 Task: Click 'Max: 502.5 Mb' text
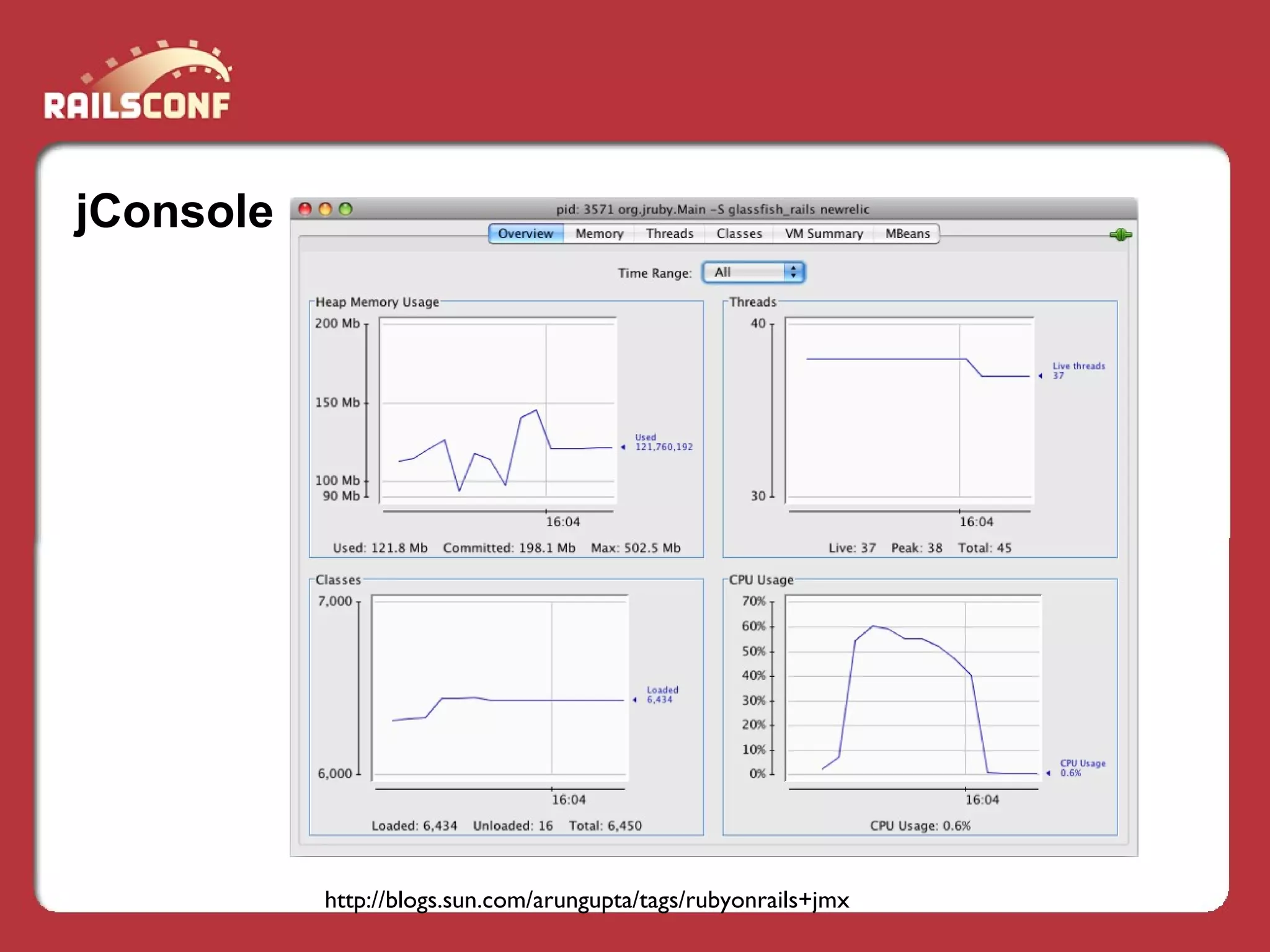pyautogui.click(x=636, y=548)
